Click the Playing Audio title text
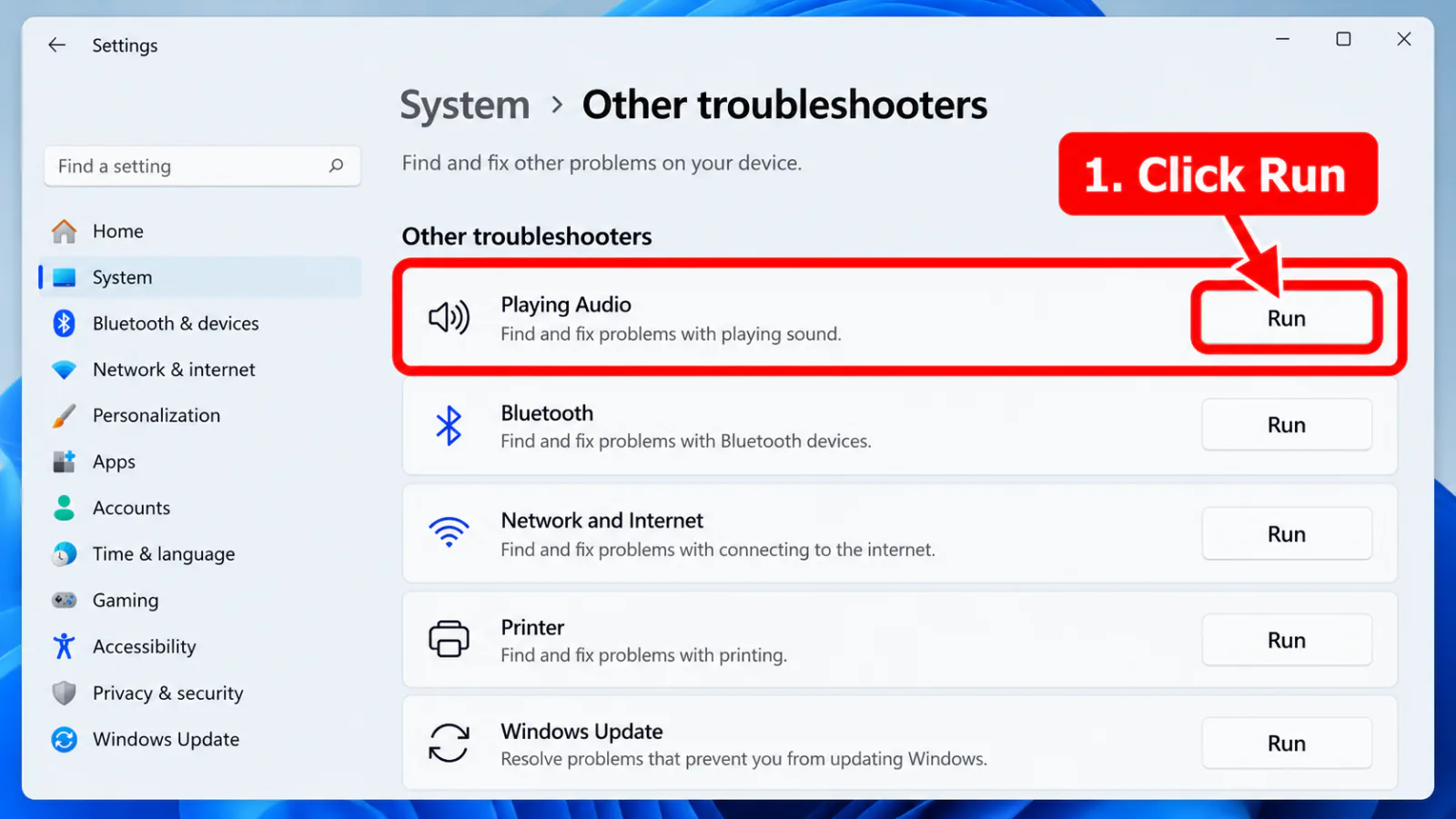 566,305
